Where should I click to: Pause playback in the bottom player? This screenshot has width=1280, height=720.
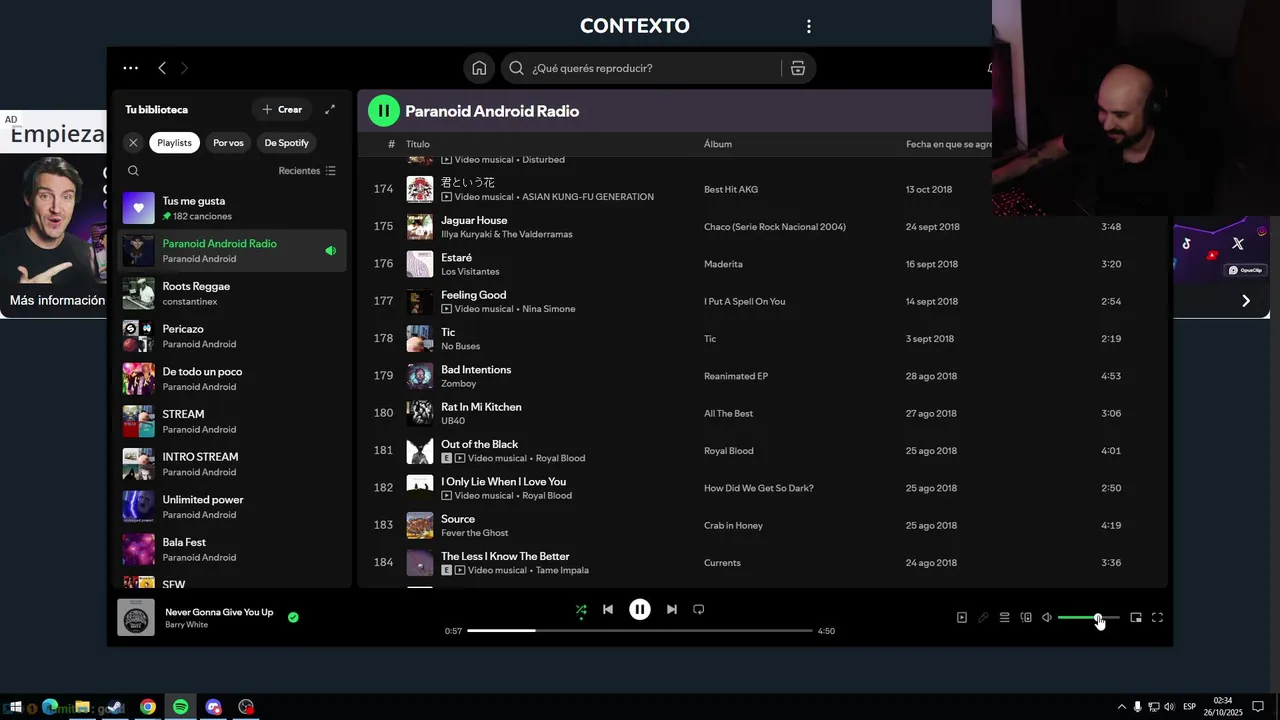(640, 609)
